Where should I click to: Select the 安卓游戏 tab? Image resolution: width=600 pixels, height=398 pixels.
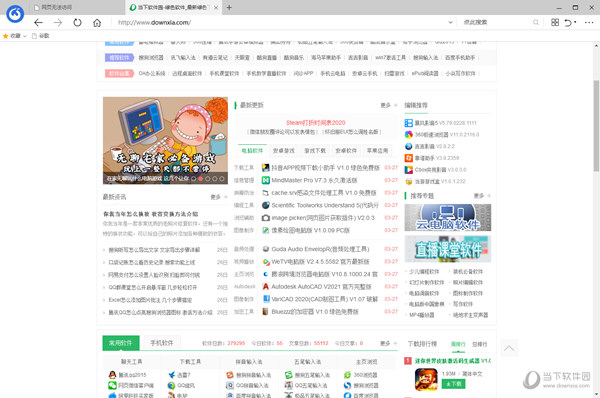pos(284,151)
